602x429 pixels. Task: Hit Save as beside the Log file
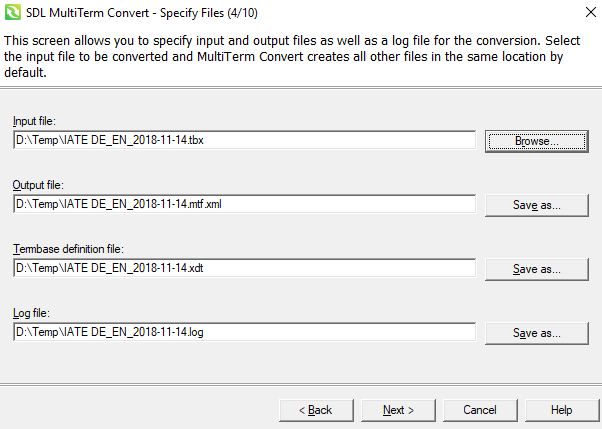tap(536, 333)
